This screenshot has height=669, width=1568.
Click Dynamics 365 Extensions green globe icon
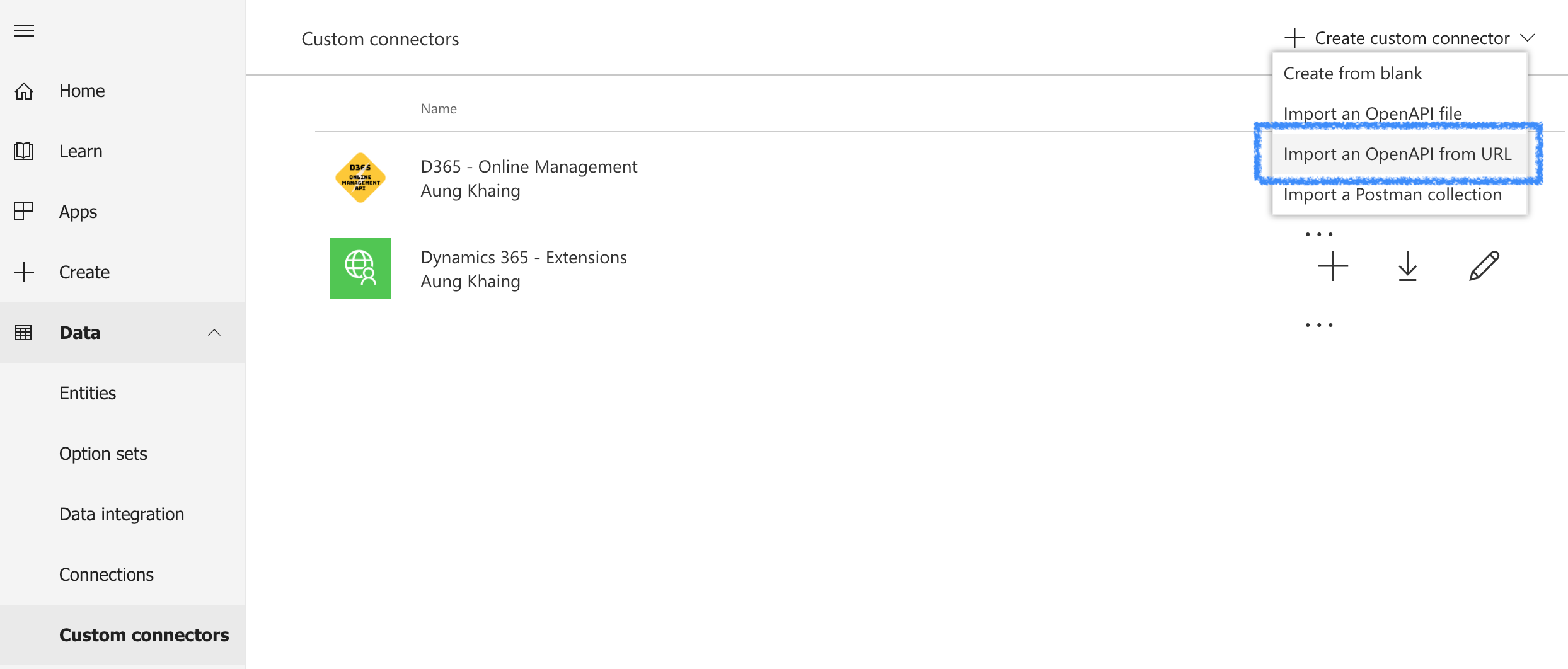pos(360,268)
